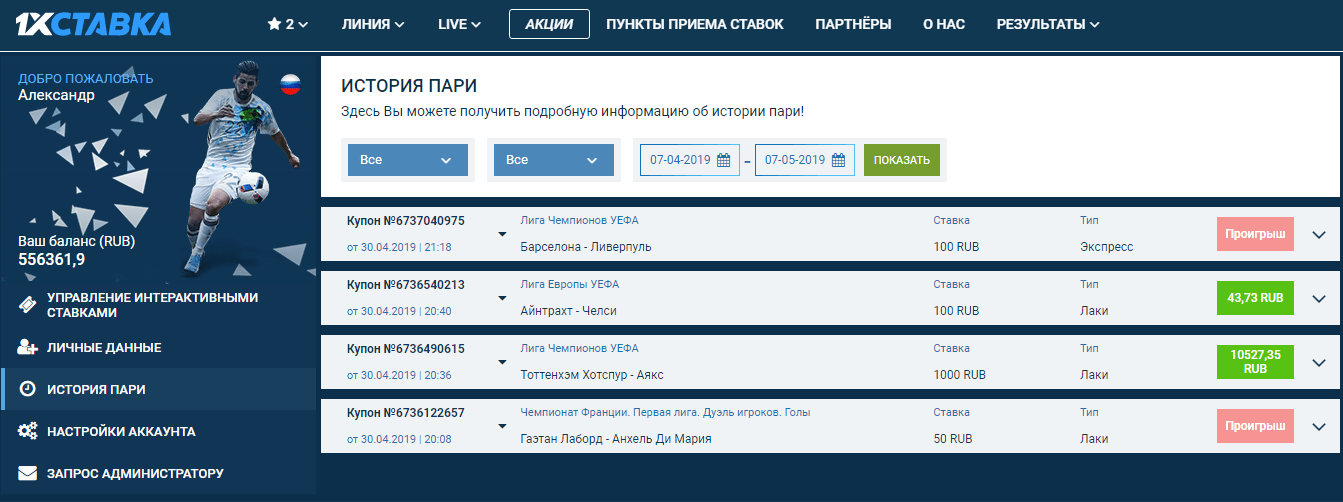The width and height of the screenshot is (1343, 502).
Task: Expand details chevron for Гаэтан Лаборд row
Action: click(x=1318, y=427)
